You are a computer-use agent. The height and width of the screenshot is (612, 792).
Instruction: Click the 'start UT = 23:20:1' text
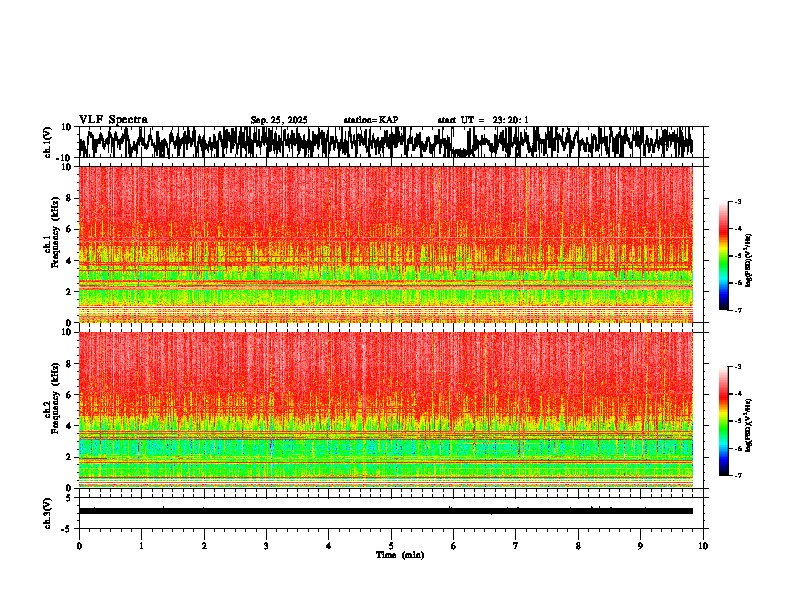coord(483,120)
